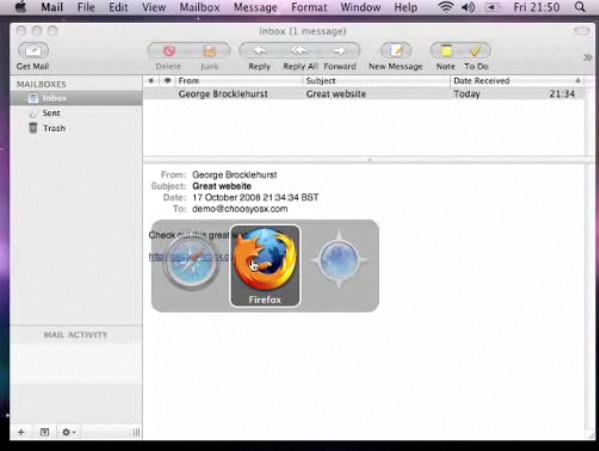Open Spotlight search magnifier

click(x=580, y=7)
